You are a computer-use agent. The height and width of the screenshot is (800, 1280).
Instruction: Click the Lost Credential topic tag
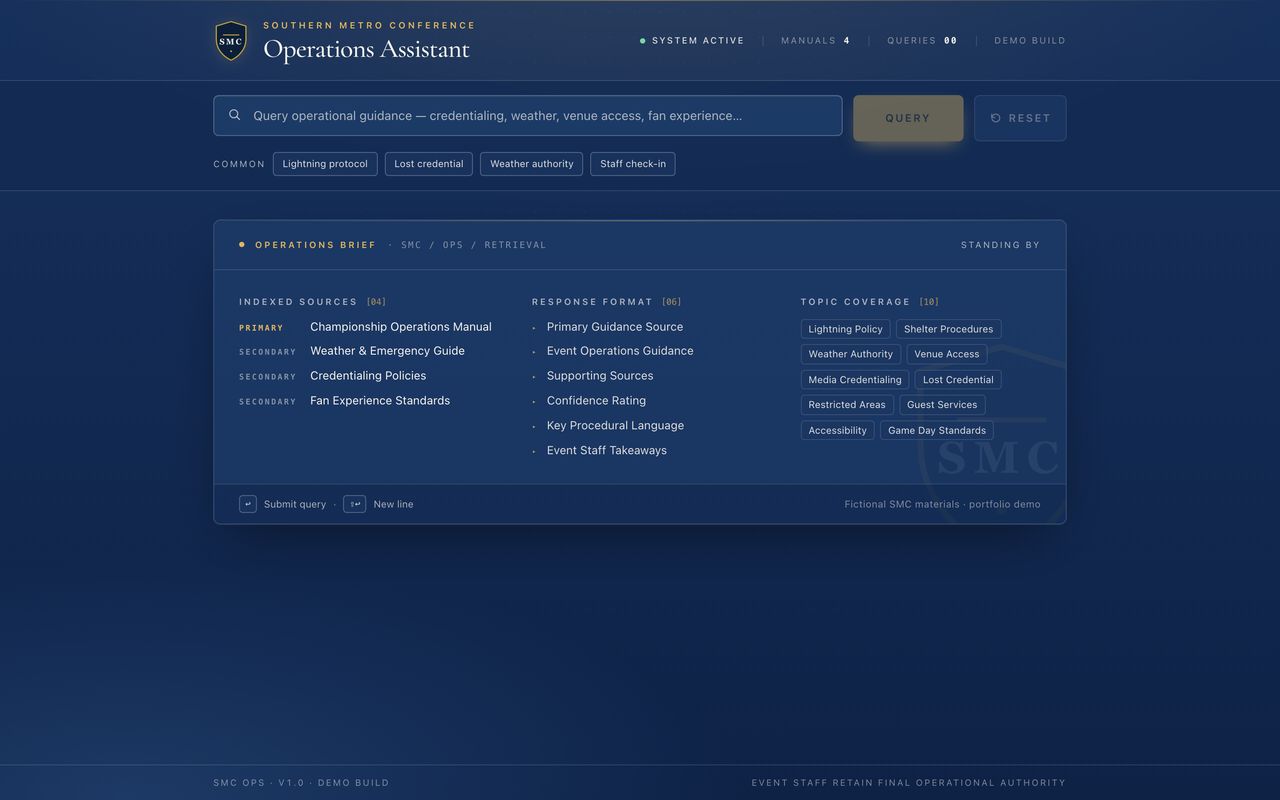click(x=958, y=380)
